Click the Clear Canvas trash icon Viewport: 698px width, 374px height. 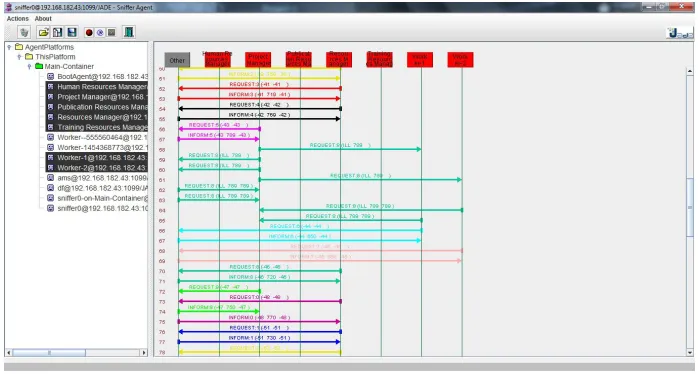pyautogui.click(x=24, y=33)
